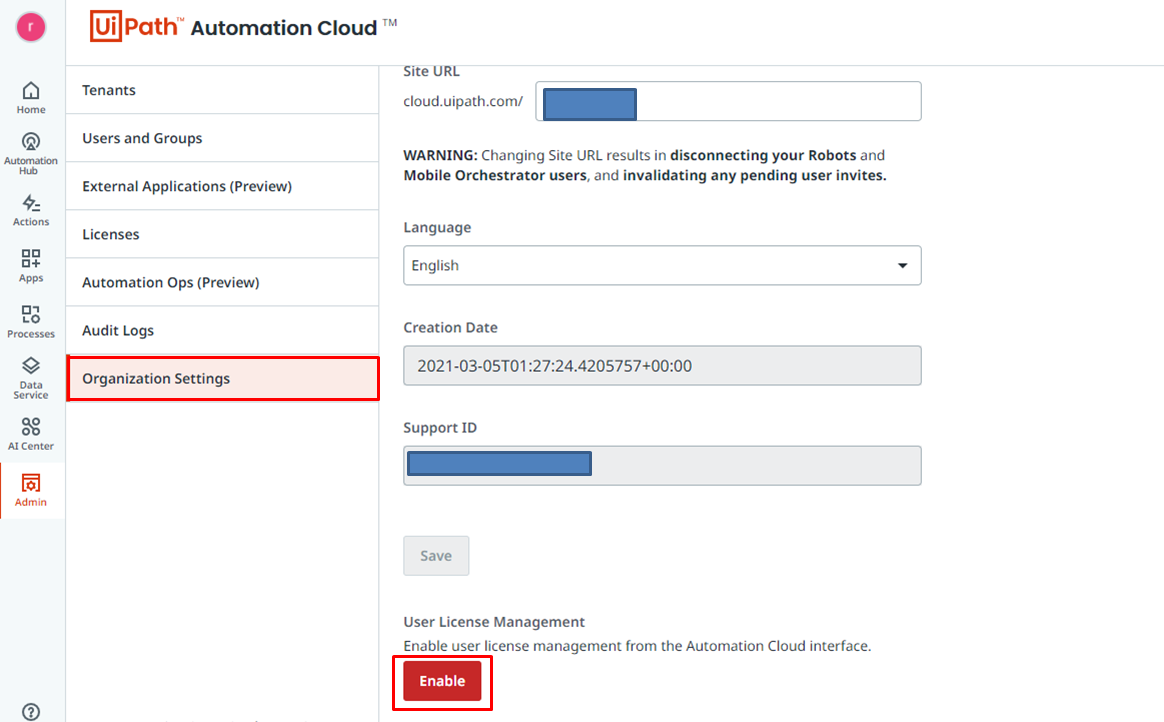Viewport: 1164px width, 722px height.
Task: Open the Apps sidebar icon
Action: coord(30,266)
